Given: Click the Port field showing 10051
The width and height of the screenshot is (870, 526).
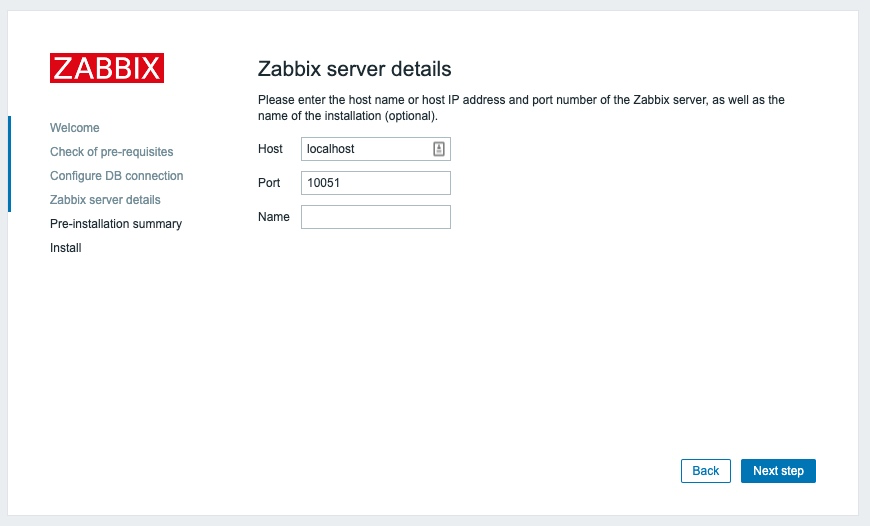Looking at the screenshot, I should point(375,183).
